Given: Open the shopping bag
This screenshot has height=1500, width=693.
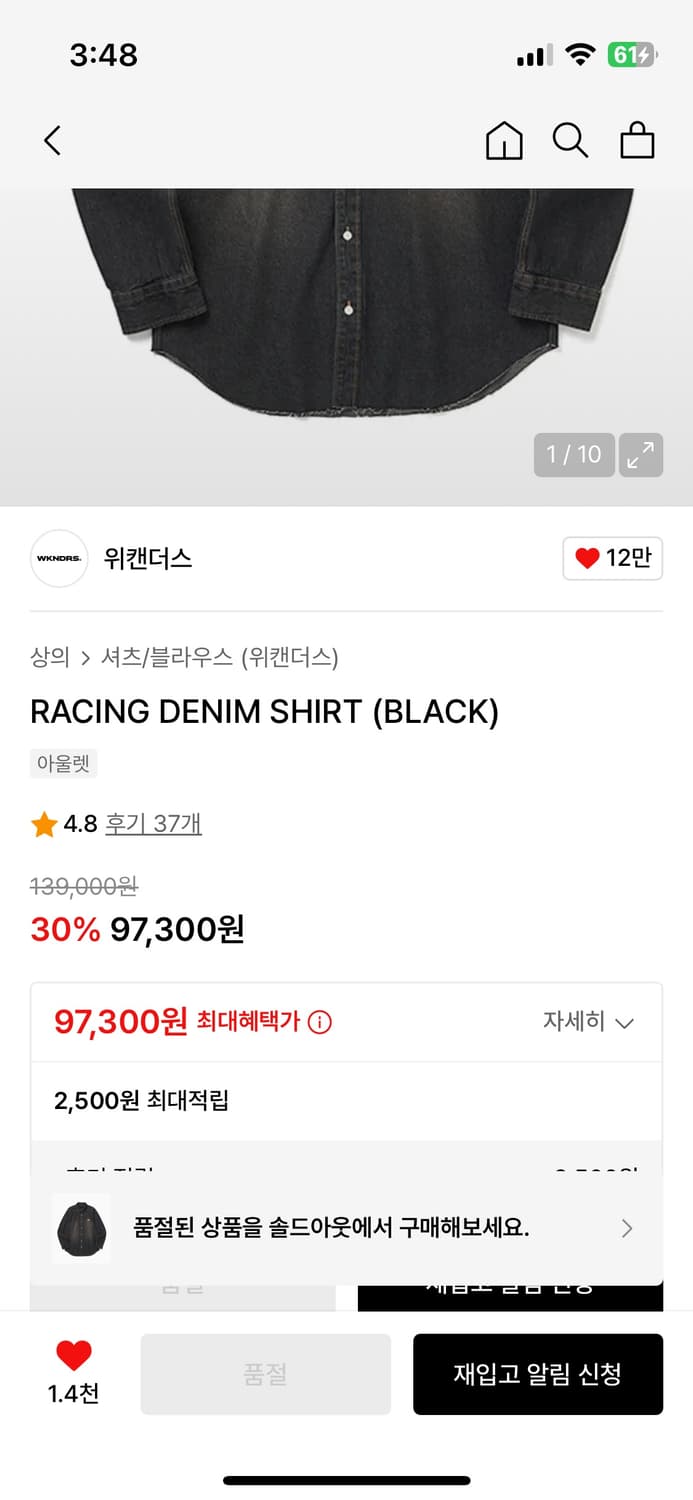Looking at the screenshot, I should click(x=637, y=141).
